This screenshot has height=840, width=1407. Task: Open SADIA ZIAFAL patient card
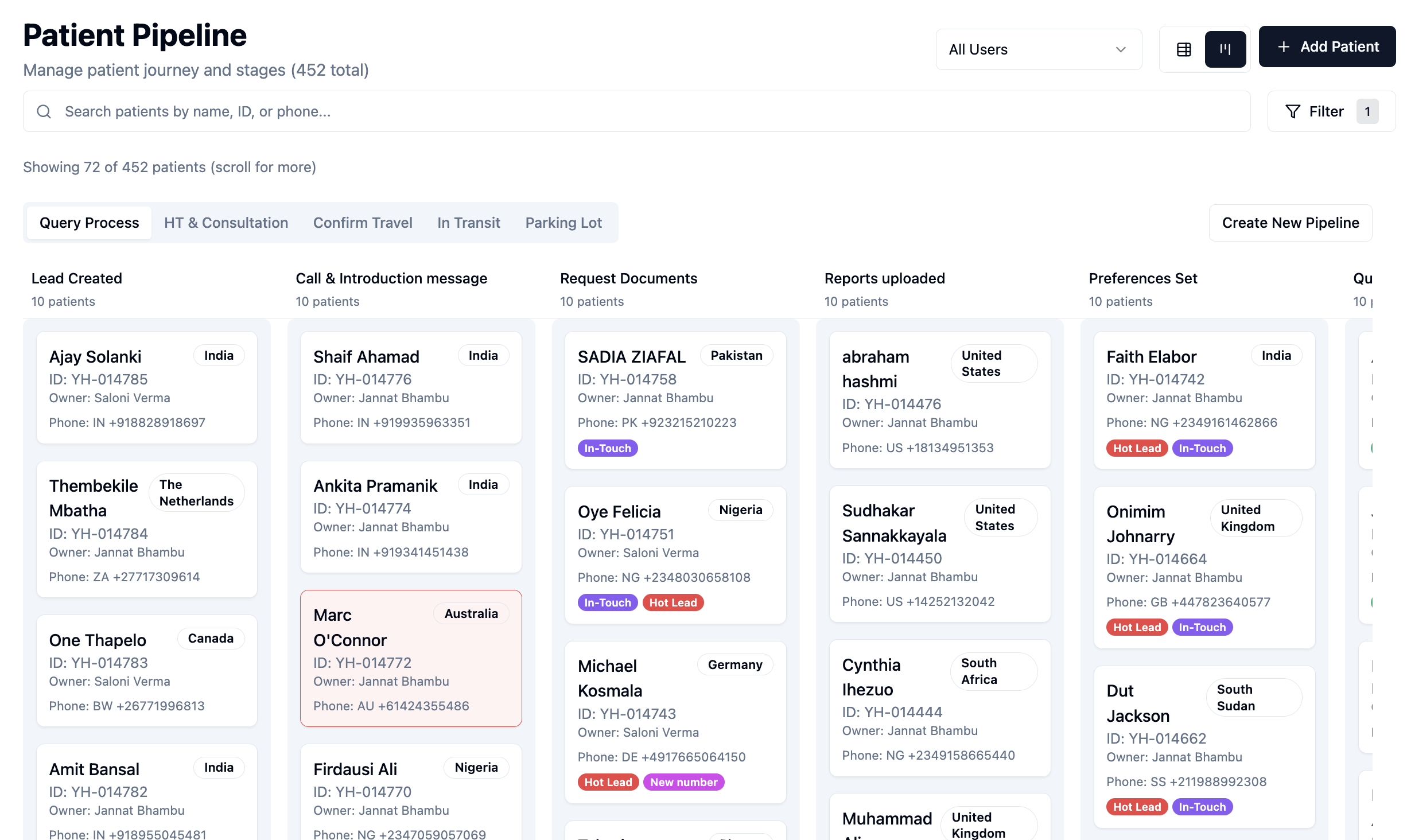pyautogui.click(x=675, y=400)
